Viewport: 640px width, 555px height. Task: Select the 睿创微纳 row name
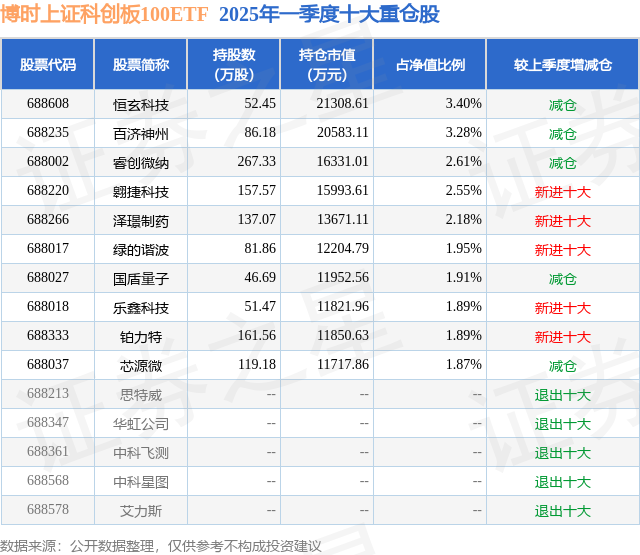[x=141, y=162]
